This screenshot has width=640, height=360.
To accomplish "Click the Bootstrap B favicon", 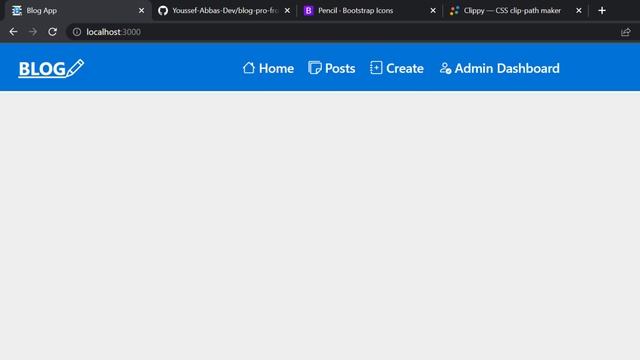I will 309,11.
